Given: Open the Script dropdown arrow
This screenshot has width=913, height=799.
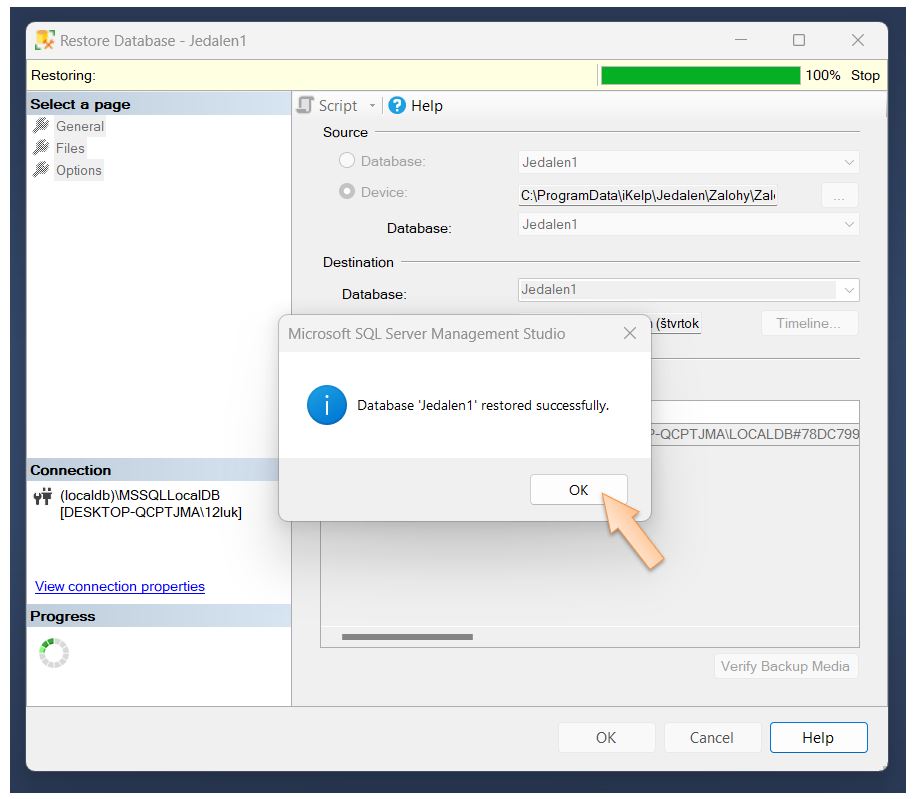Looking at the screenshot, I should (x=372, y=106).
